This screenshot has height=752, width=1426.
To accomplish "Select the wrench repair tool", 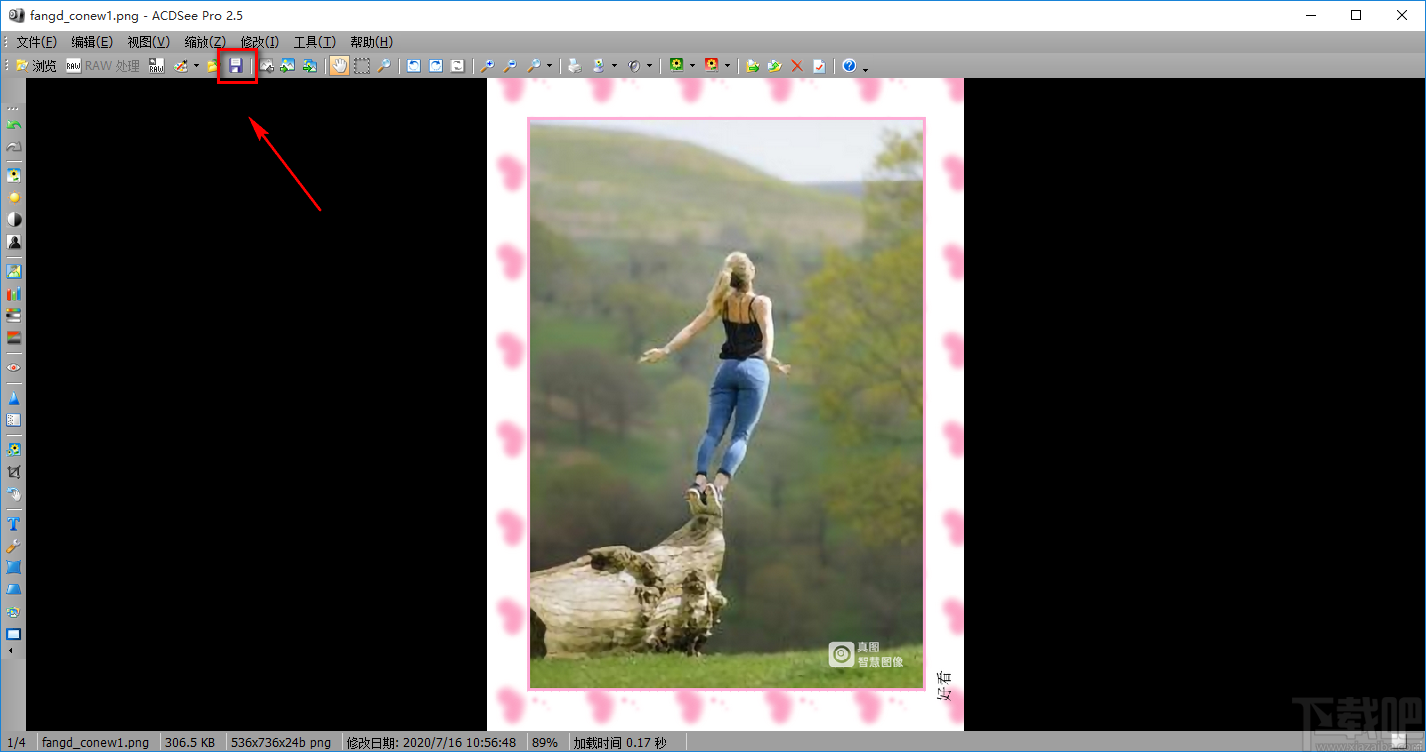I will 14,546.
